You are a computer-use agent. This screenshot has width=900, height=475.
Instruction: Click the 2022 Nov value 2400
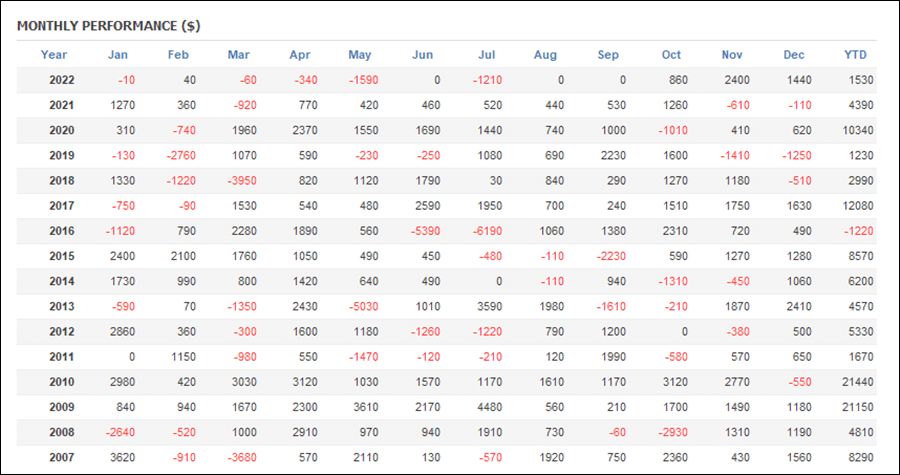(x=736, y=80)
